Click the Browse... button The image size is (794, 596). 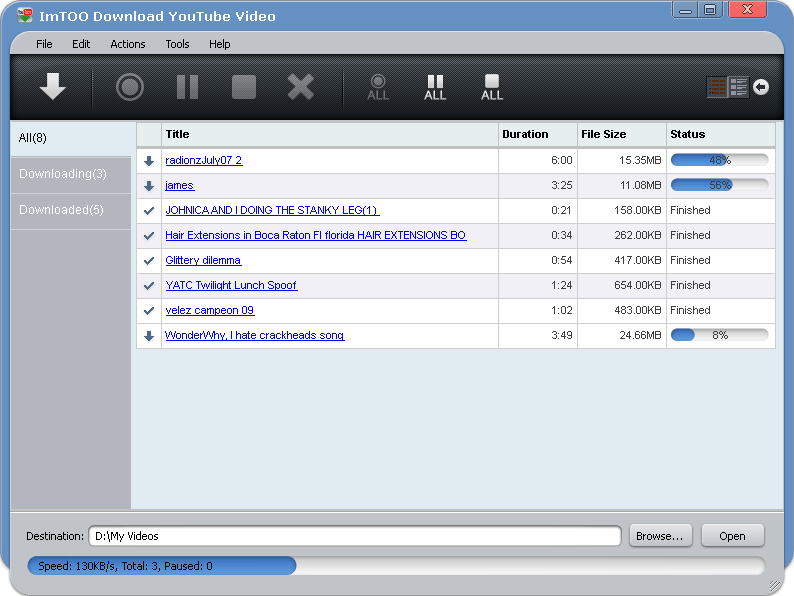[660, 536]
